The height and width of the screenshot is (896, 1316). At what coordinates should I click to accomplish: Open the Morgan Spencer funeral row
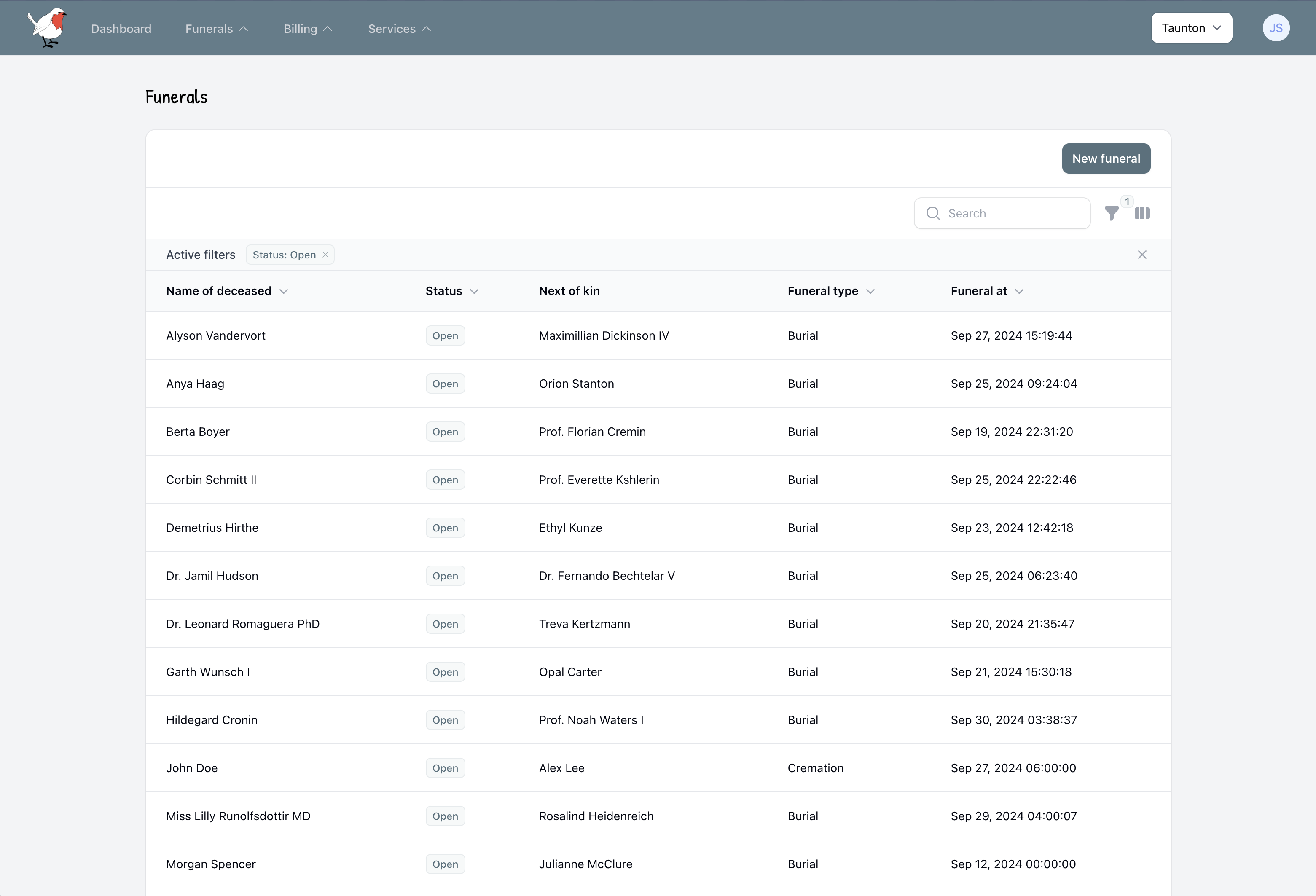658,865
